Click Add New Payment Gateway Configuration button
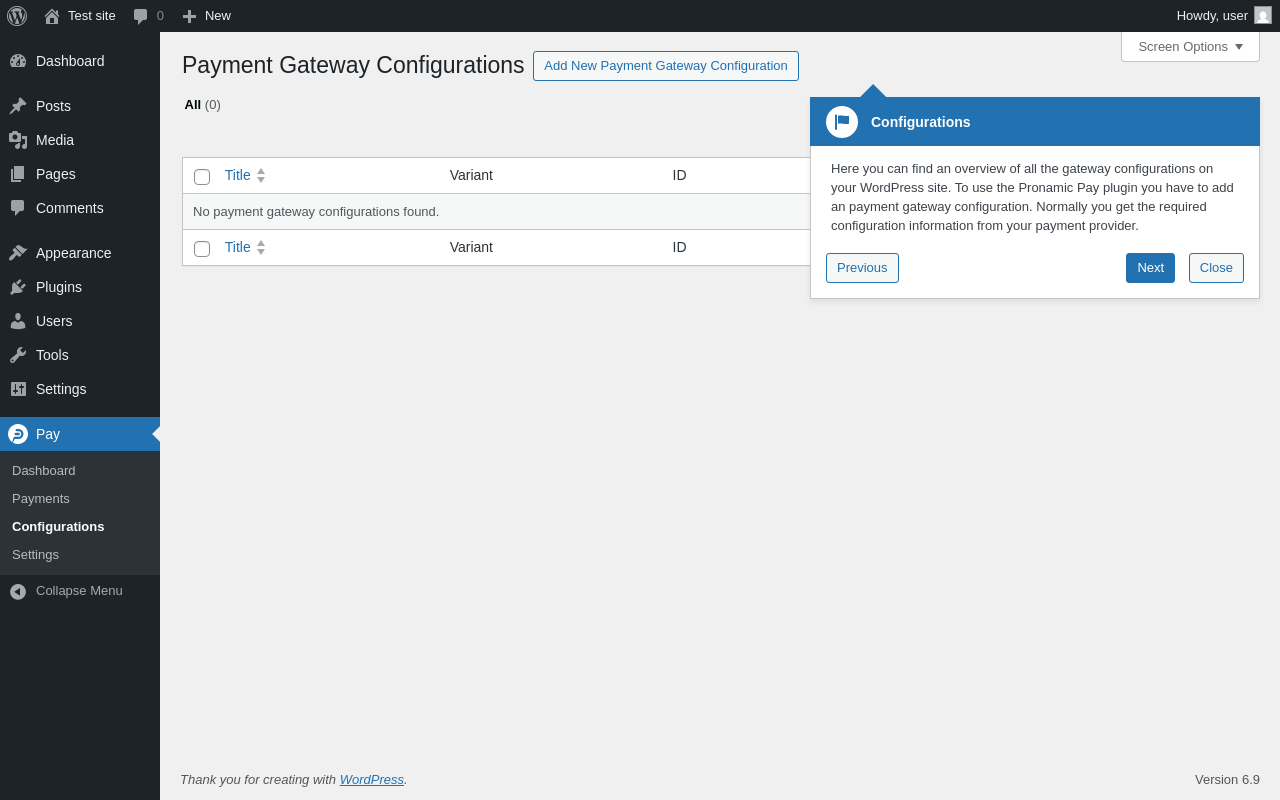 pyautogui.click(x=665, y=66)
